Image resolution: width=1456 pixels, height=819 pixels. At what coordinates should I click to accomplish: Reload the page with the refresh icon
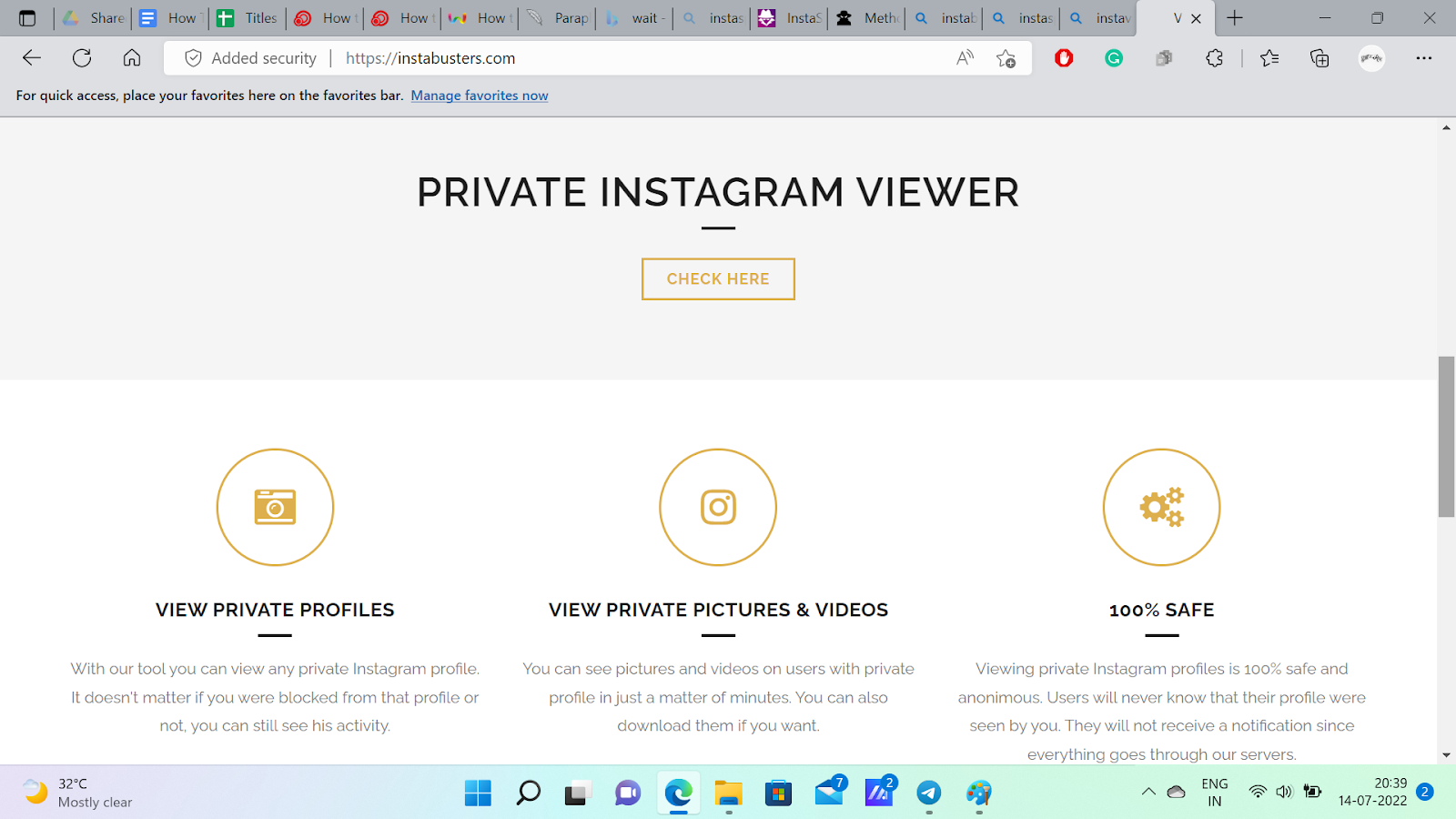pos(82,58)
